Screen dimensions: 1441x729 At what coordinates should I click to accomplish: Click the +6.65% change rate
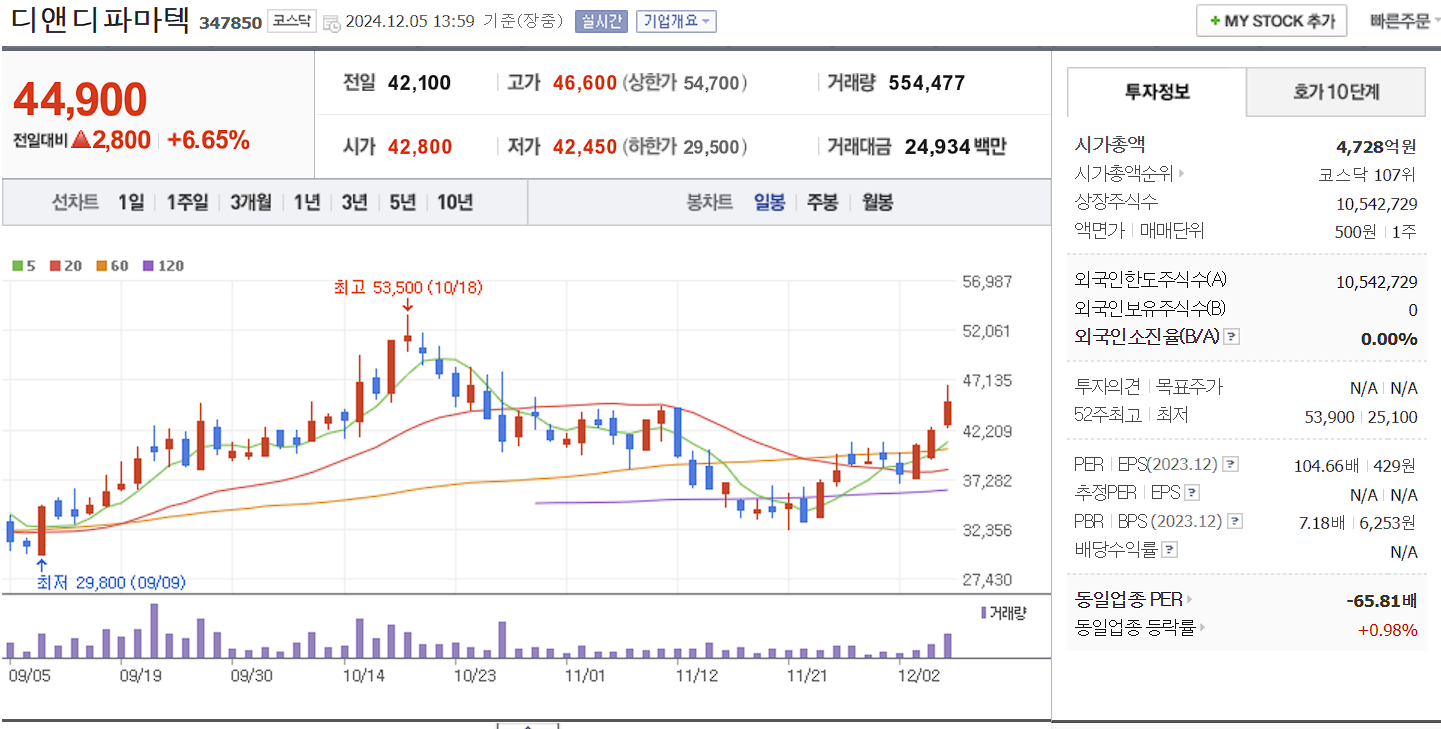pos(208,140)
